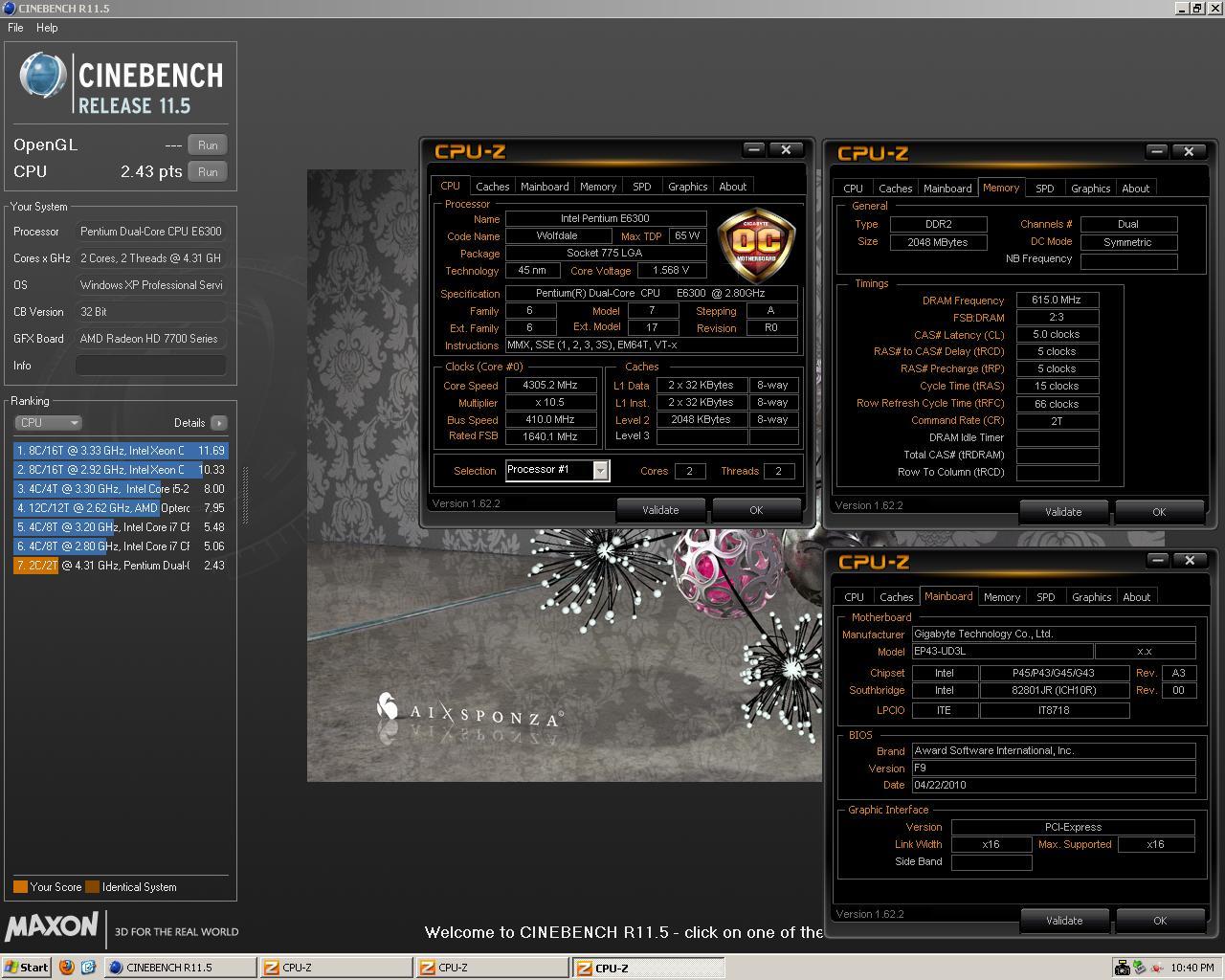Open the File menu in Cinebench
Viewport: 1225px width, 980px height.
(15, 28)
